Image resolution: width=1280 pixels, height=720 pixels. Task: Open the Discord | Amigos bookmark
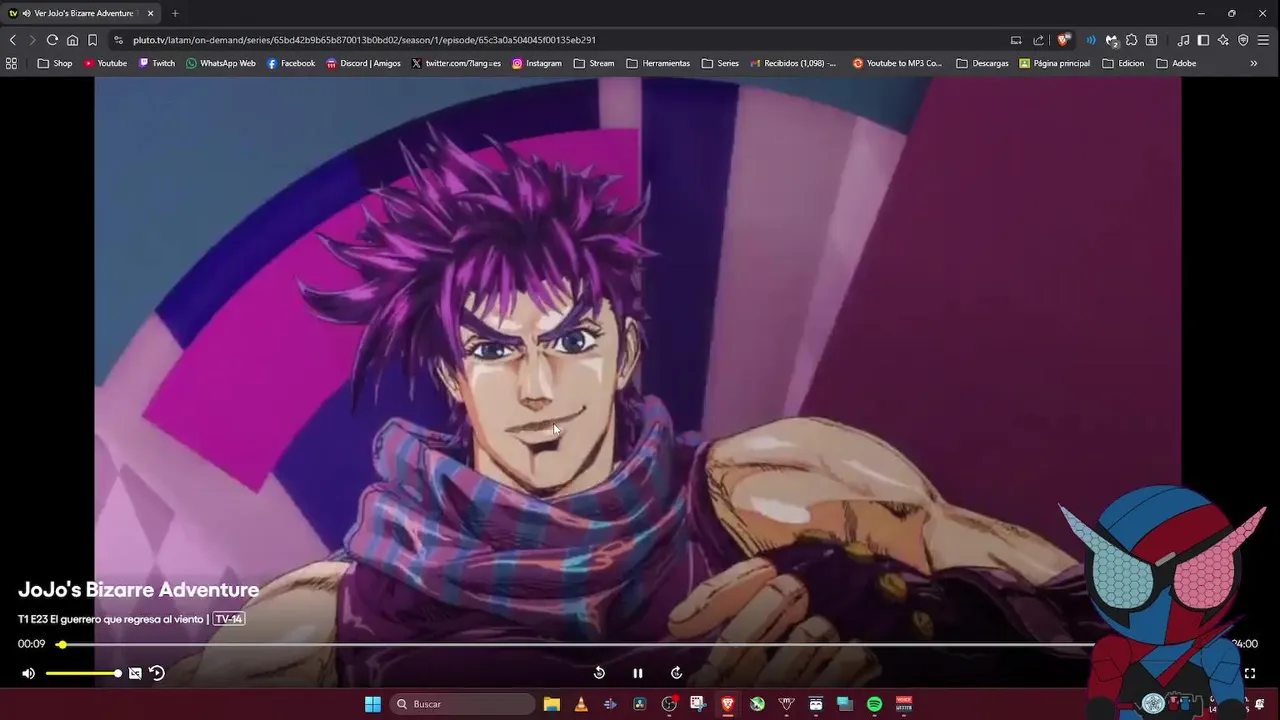364,63
